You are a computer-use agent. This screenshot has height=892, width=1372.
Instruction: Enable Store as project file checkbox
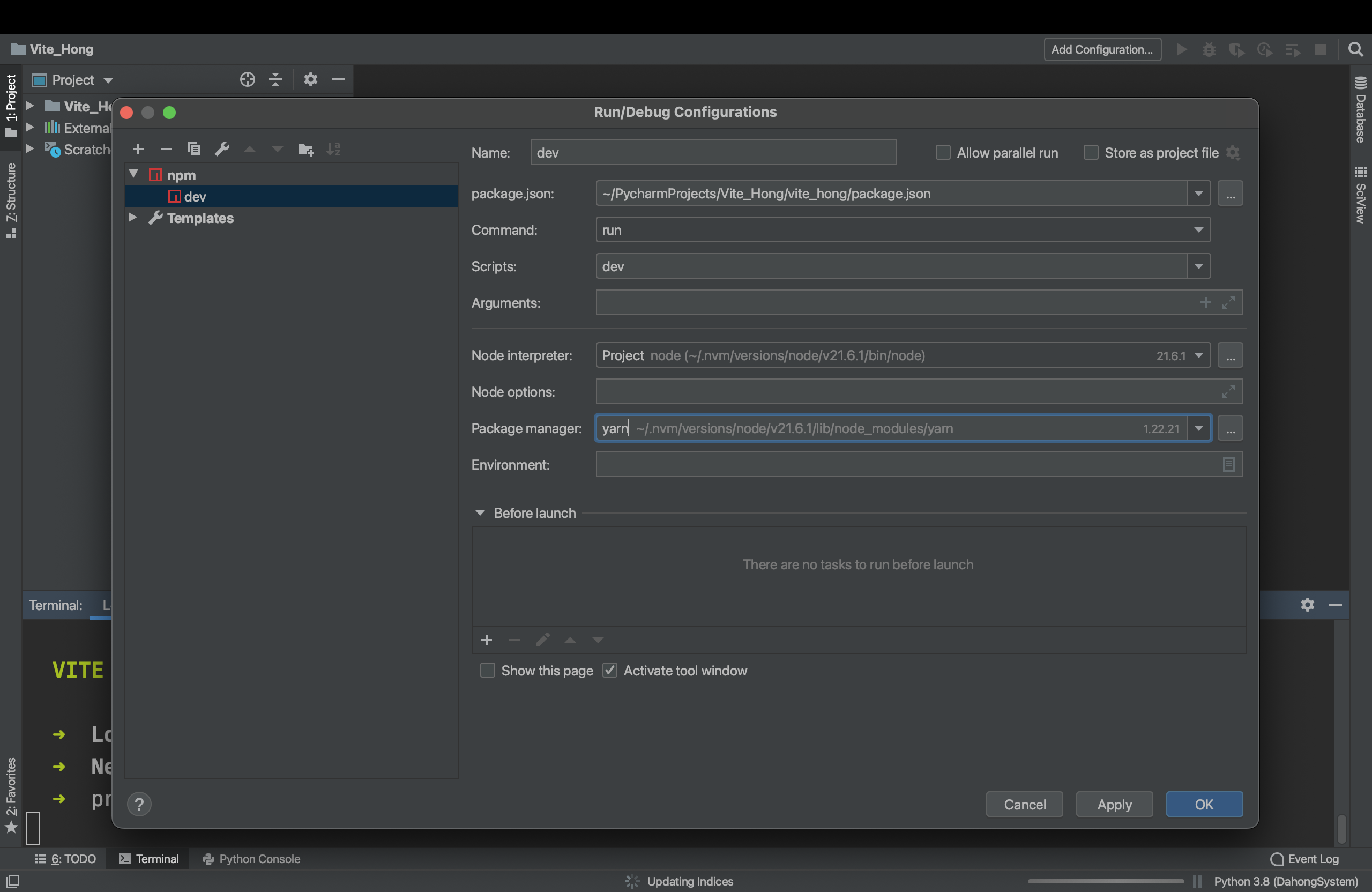point(1090,153)
